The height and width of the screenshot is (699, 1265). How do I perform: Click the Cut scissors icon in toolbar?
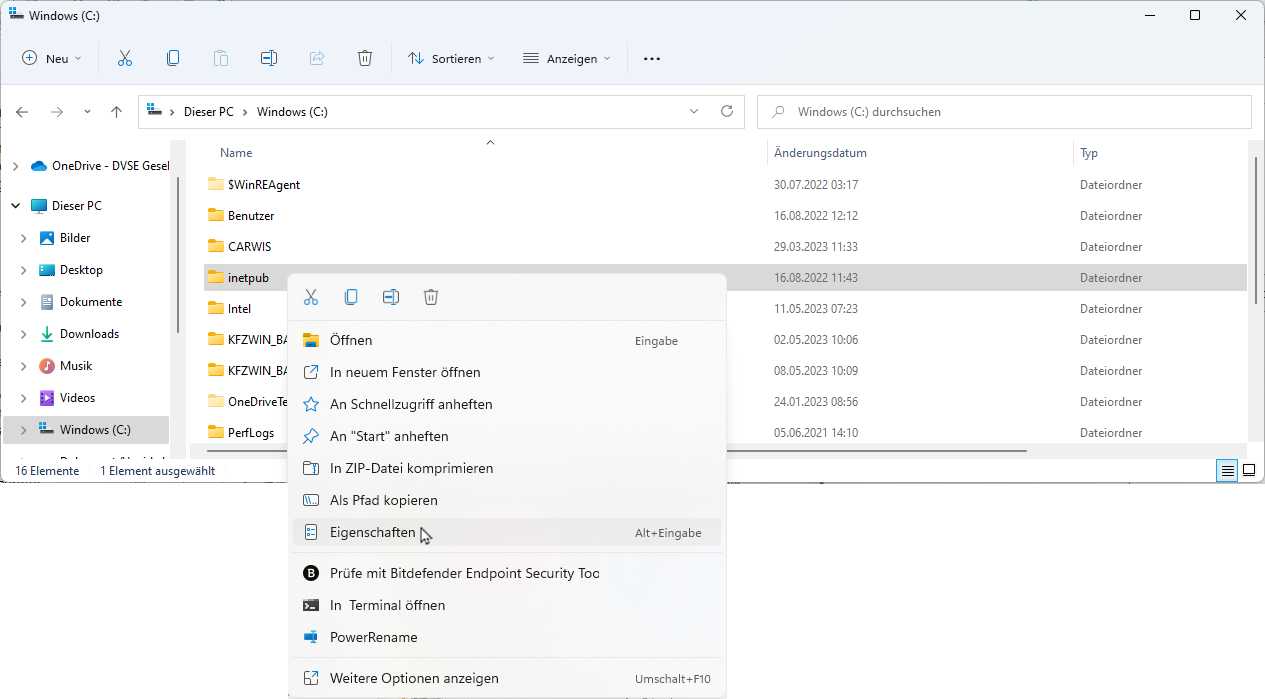(x=125, y=59)
